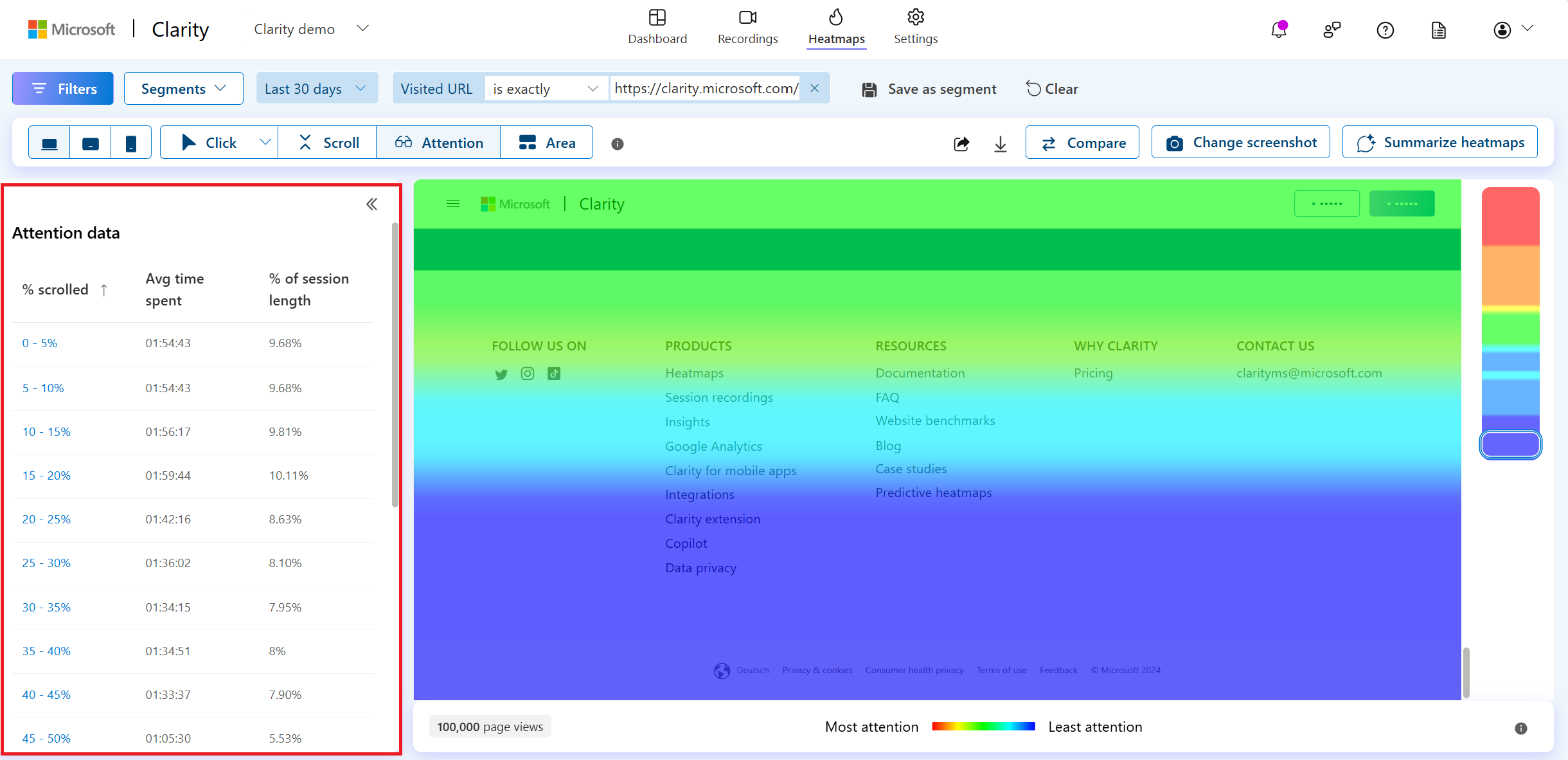Click the red section of the attention minimap
Image resolution: width=1568 pixels, height=760 pixels.
(1510, 217)
